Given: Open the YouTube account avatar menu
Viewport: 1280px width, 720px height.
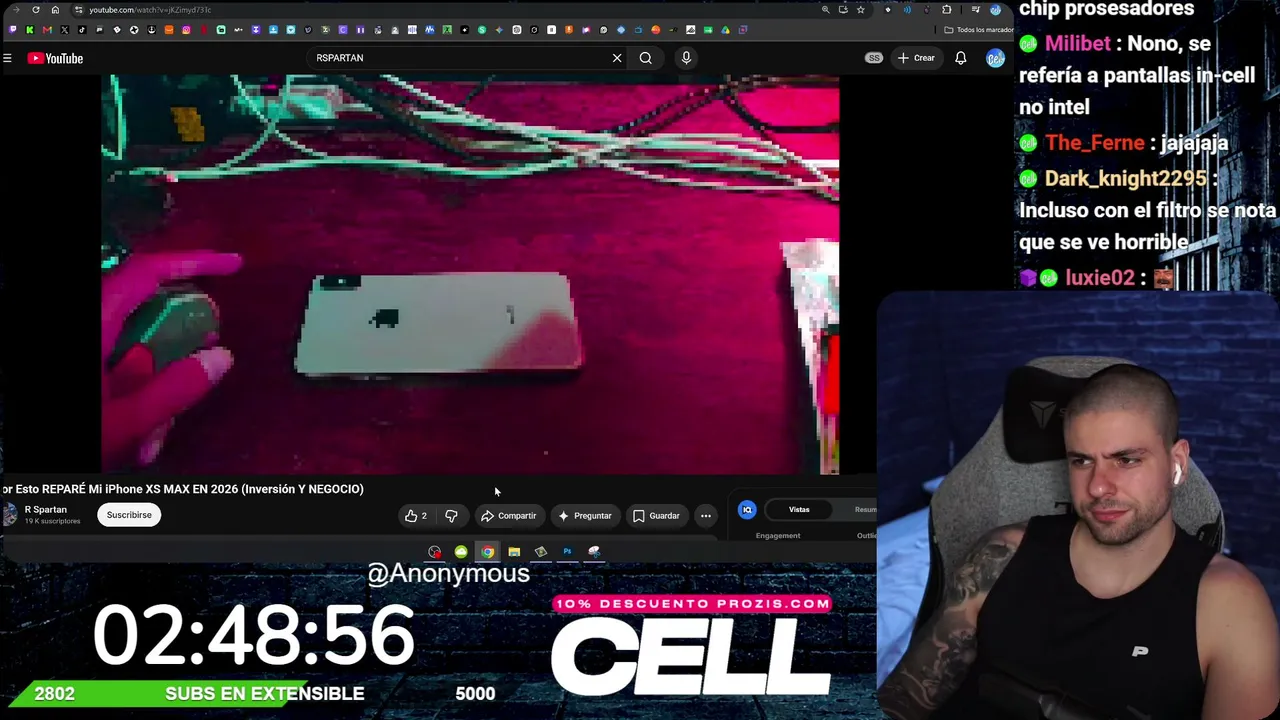Looking at the screenshot, I should click(995, 58).
